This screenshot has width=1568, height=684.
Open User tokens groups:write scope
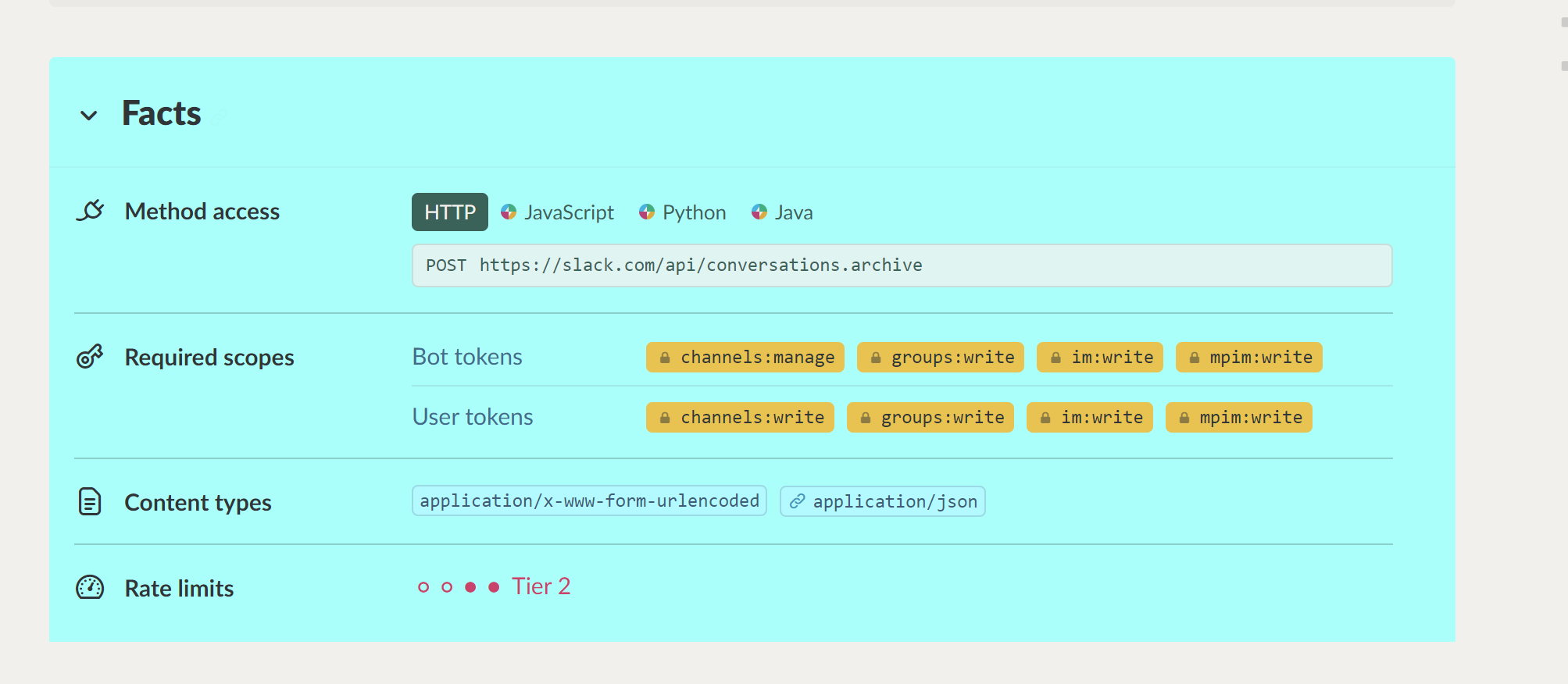point(930,418)
